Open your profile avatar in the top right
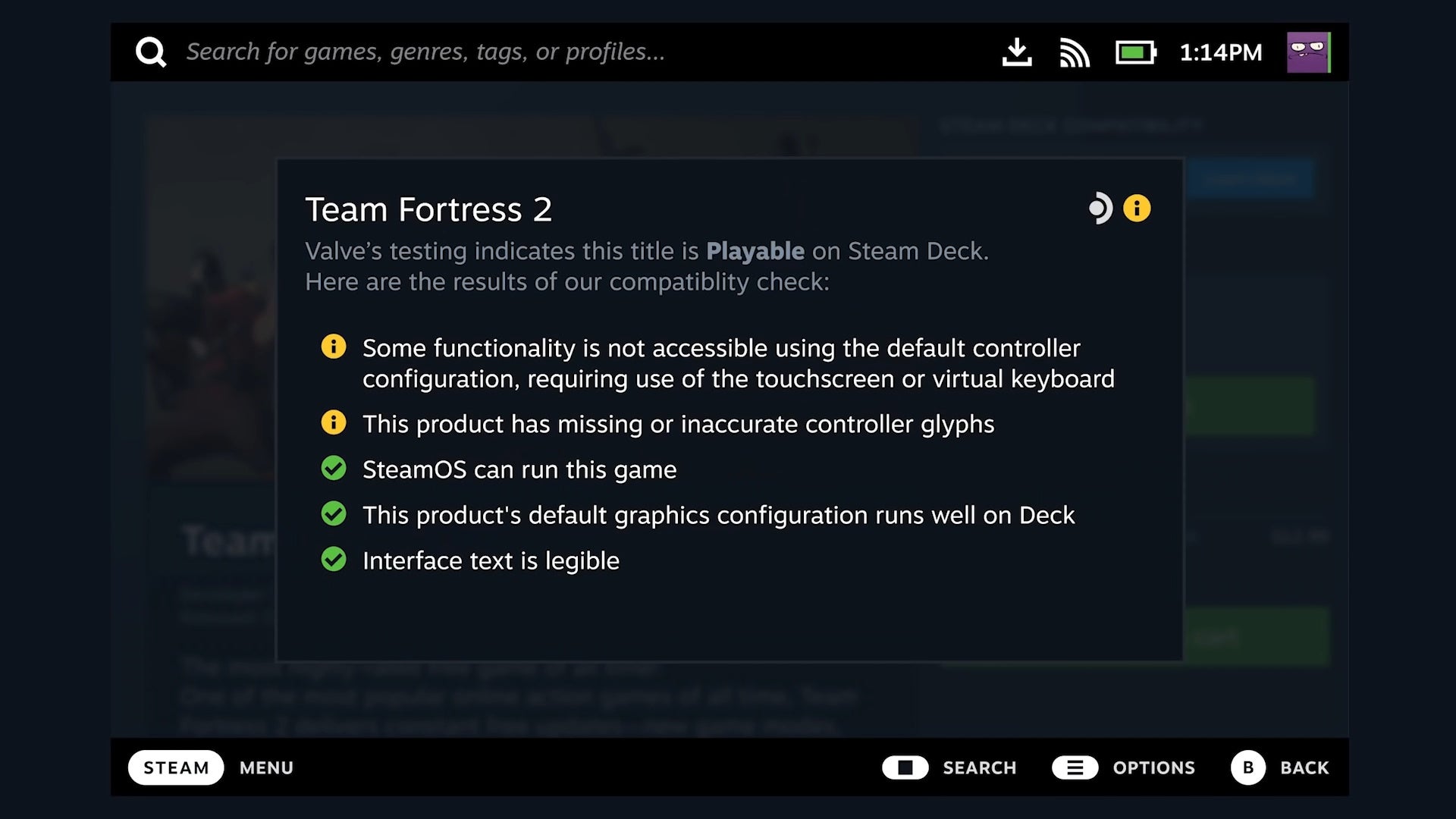Viewport: 1456px width, 819px height. tap(1310, 52)
